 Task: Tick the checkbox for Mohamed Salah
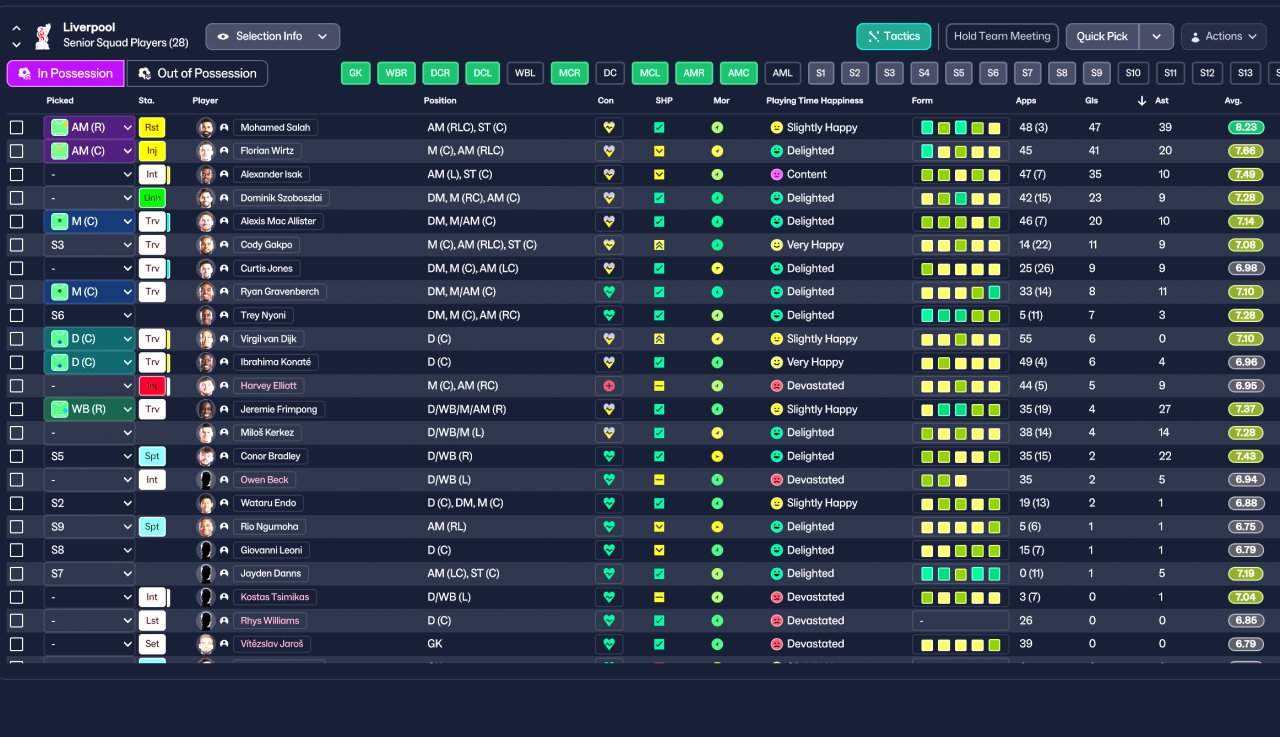pyautogui.click(x=16, y=127)
